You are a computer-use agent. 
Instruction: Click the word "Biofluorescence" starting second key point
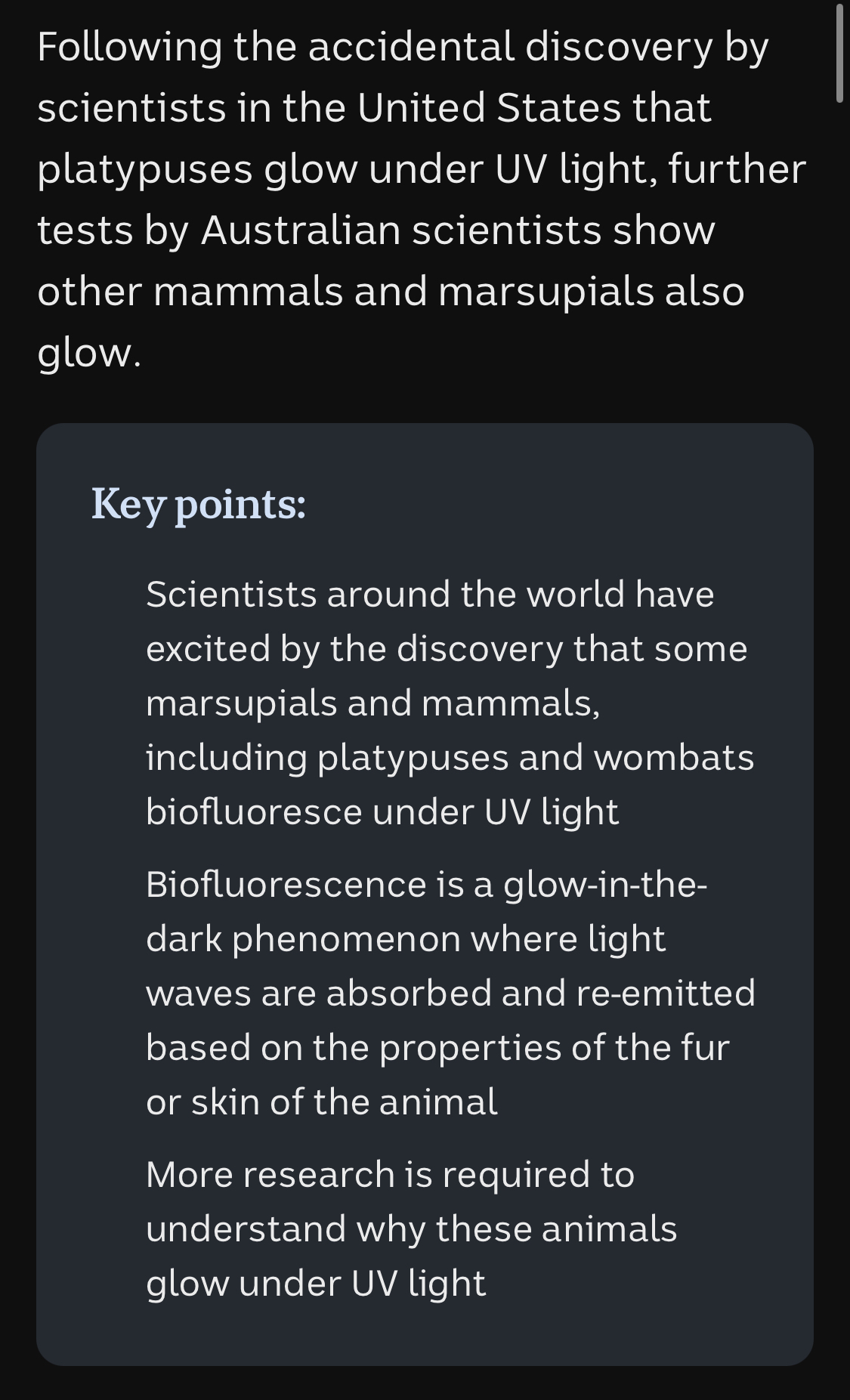[286, 885]
